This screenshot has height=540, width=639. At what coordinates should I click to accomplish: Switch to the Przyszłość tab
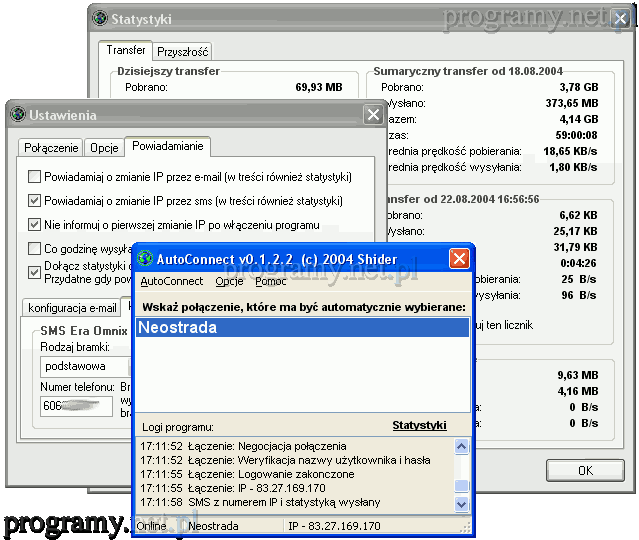183,51
